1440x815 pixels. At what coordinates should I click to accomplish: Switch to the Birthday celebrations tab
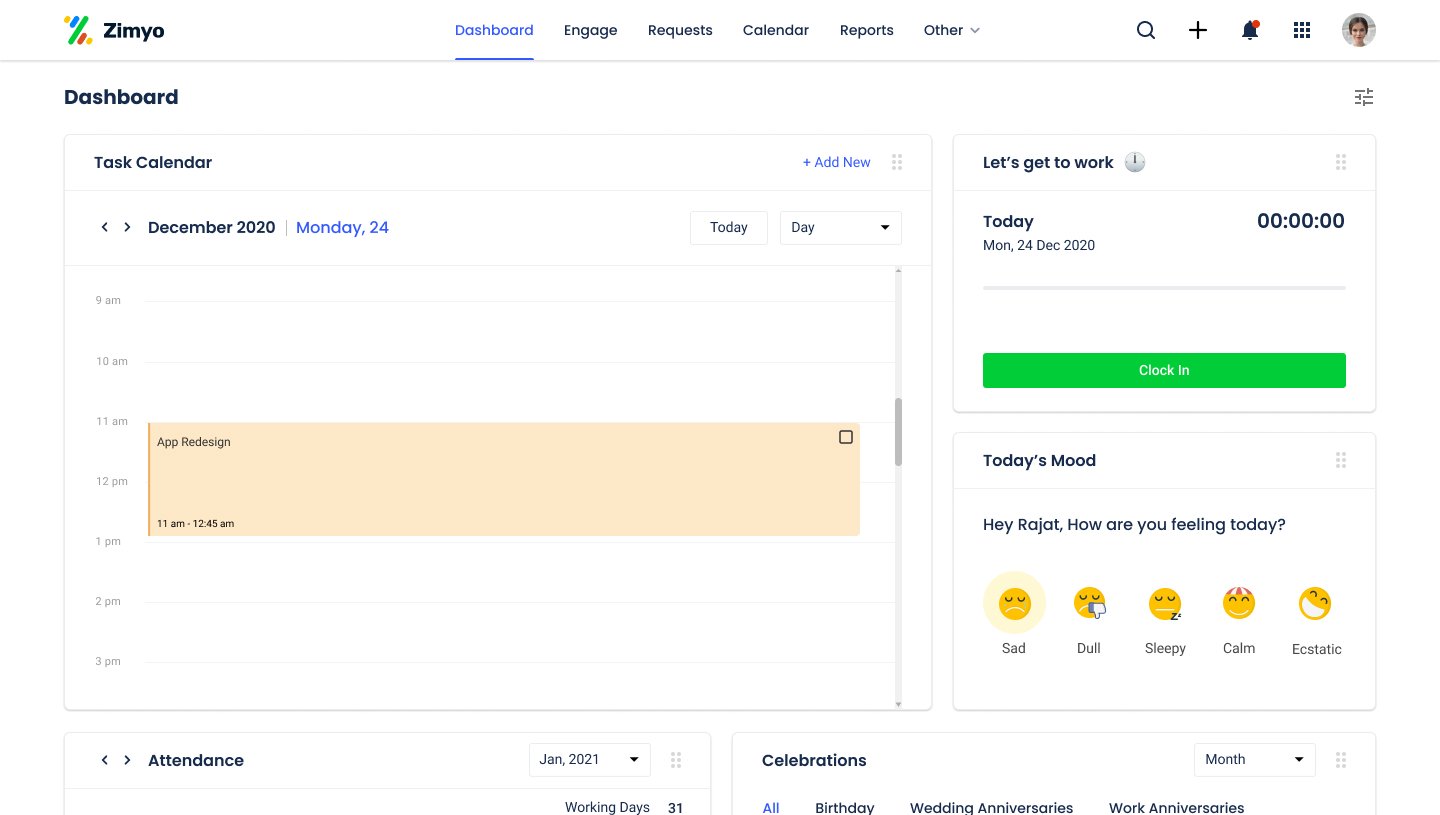click(844, 807)
